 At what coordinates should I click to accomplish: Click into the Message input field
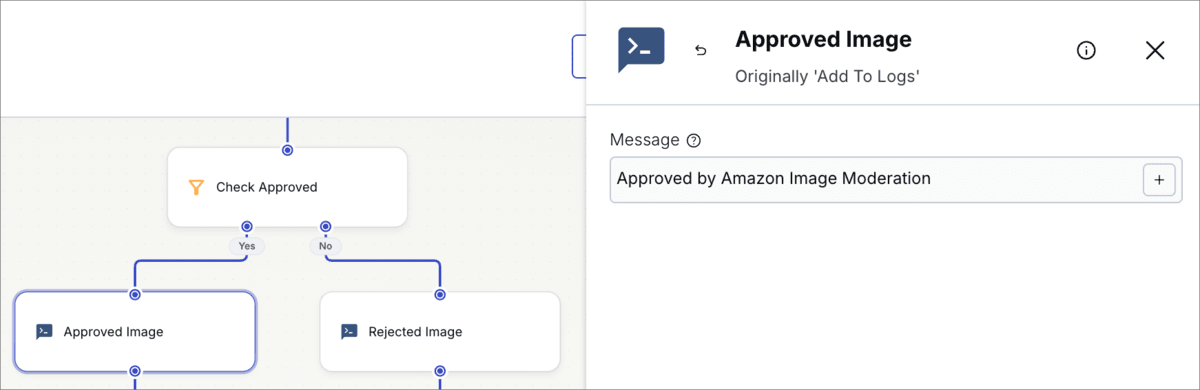(x=896, y=180)
